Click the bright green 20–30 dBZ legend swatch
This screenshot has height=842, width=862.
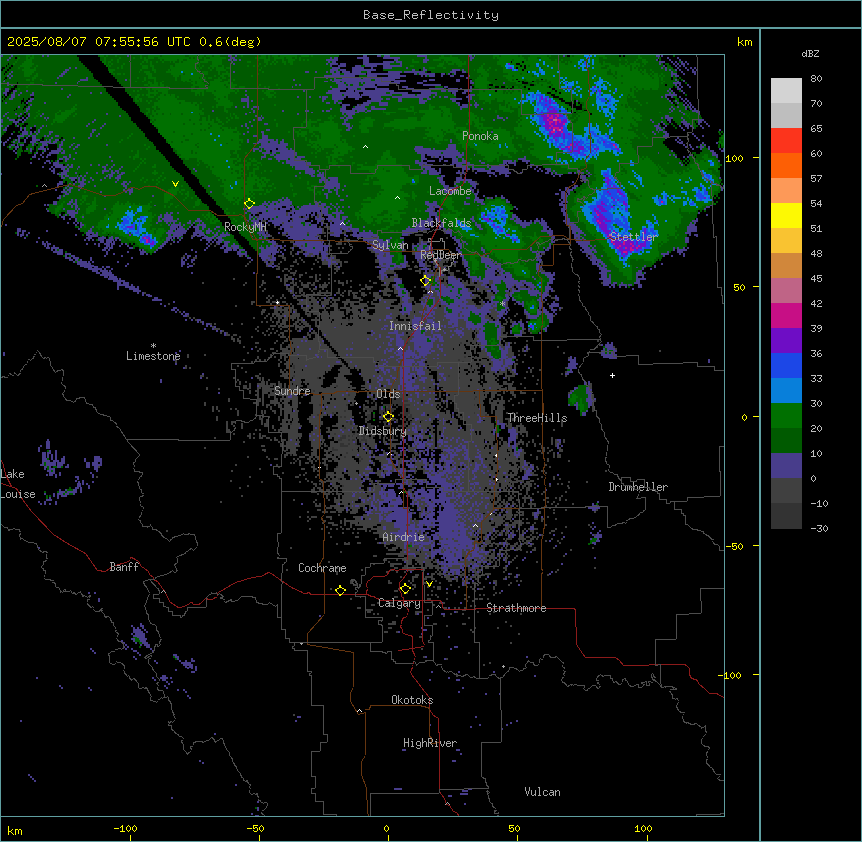786,416
